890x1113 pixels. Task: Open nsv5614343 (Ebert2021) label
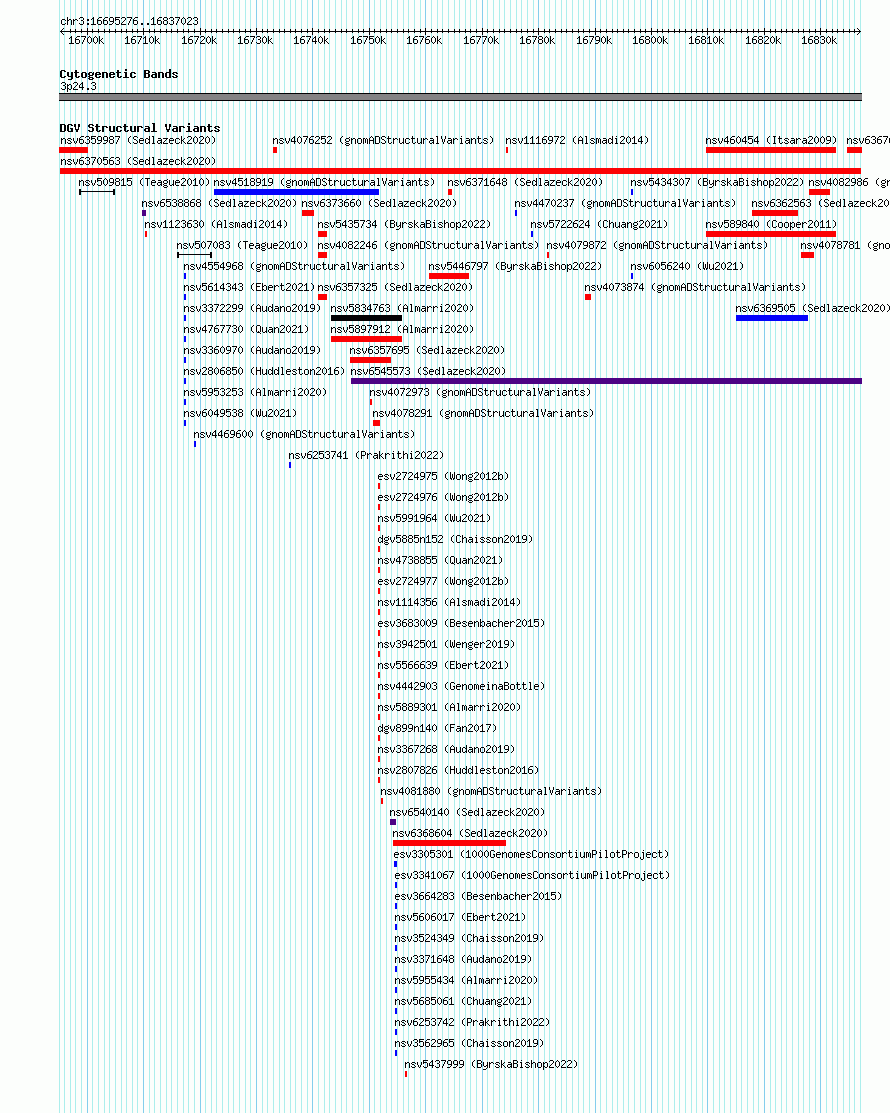(249, 287)
